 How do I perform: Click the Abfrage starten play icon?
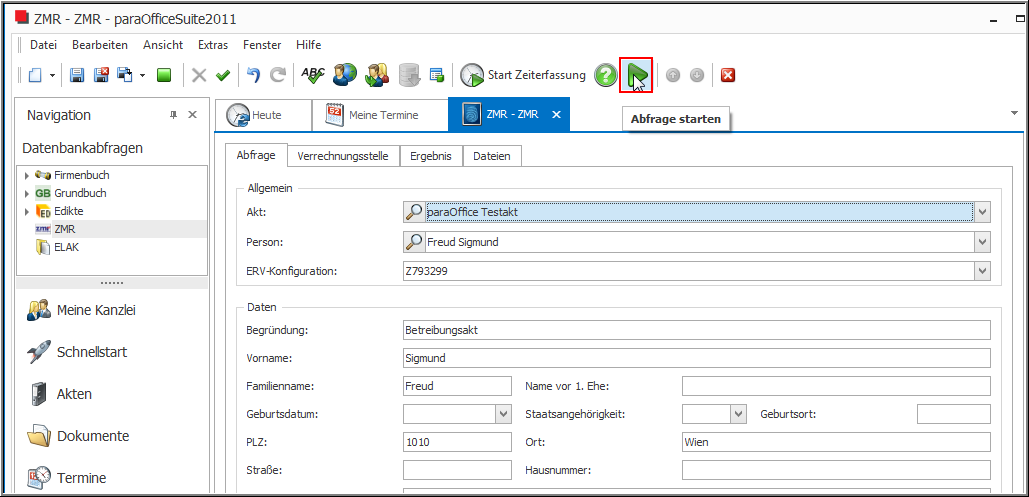click(636, 75)
